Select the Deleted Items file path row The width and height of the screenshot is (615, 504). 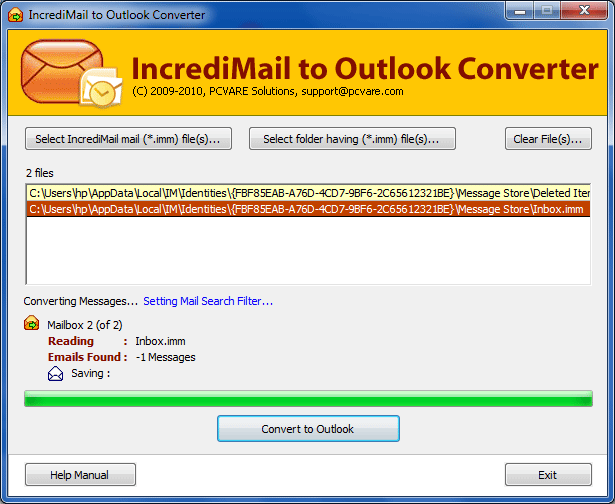coord(308,193)
